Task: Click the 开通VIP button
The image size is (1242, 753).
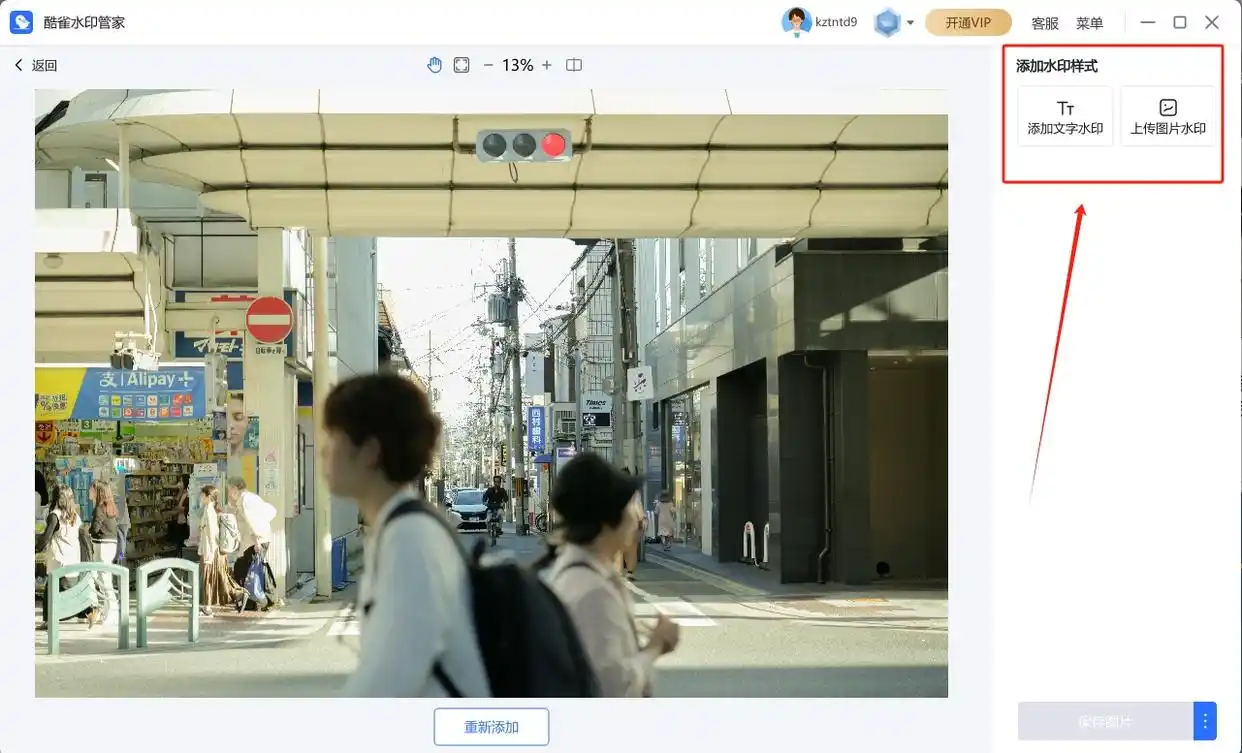Action: pos(968,22)
